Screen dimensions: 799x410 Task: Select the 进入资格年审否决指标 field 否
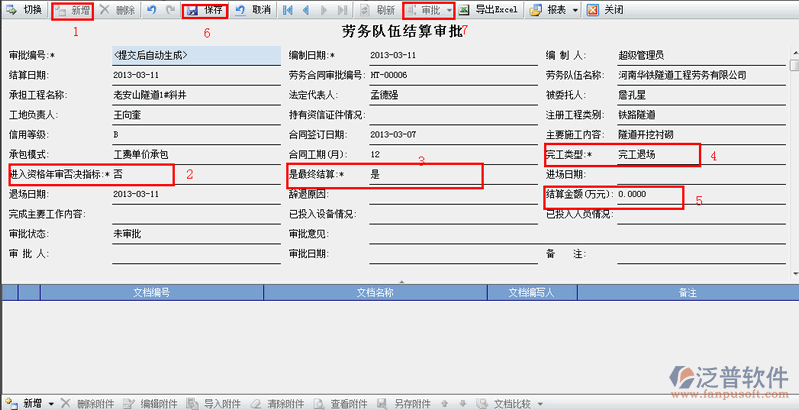click(196, 175)
